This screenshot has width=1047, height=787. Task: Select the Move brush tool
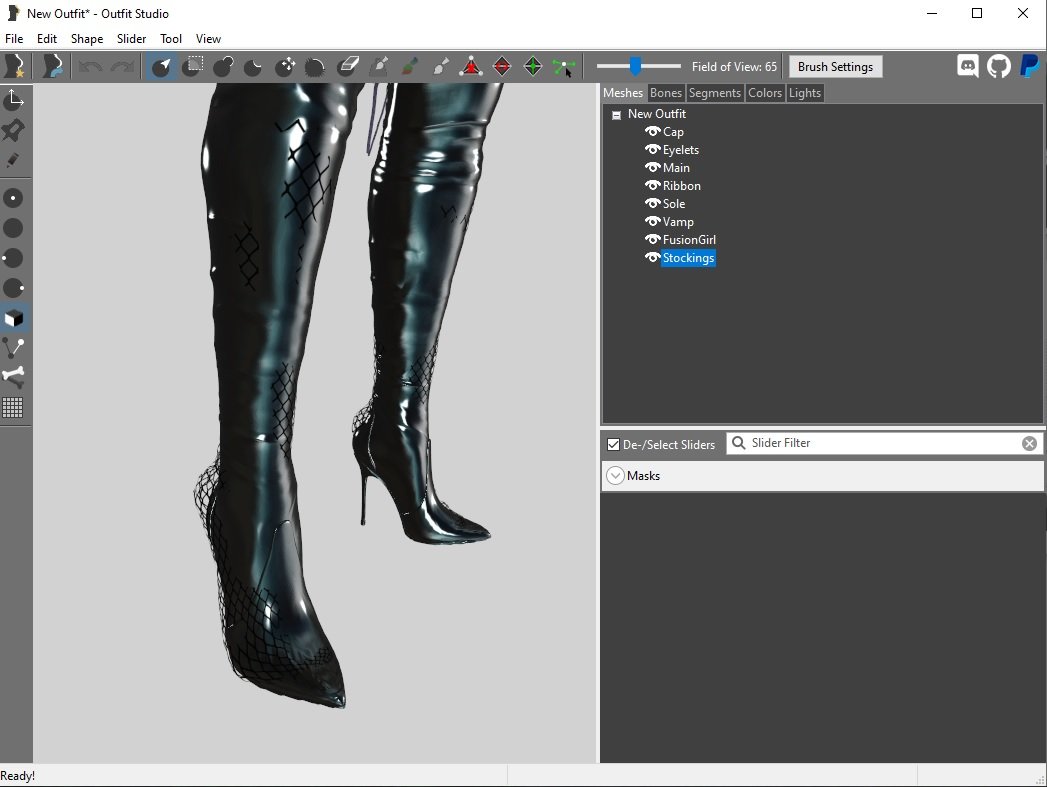tap(285, 67)
